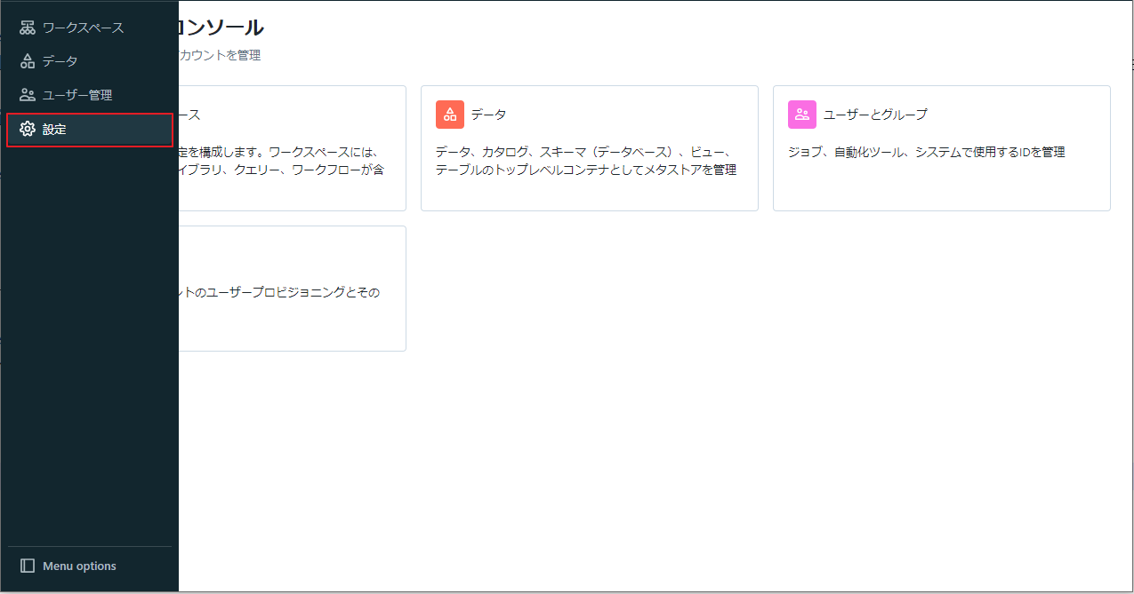Open ワークスペース from the sidebar menu
Screen dimensions: 1134x594
[83, 28]
